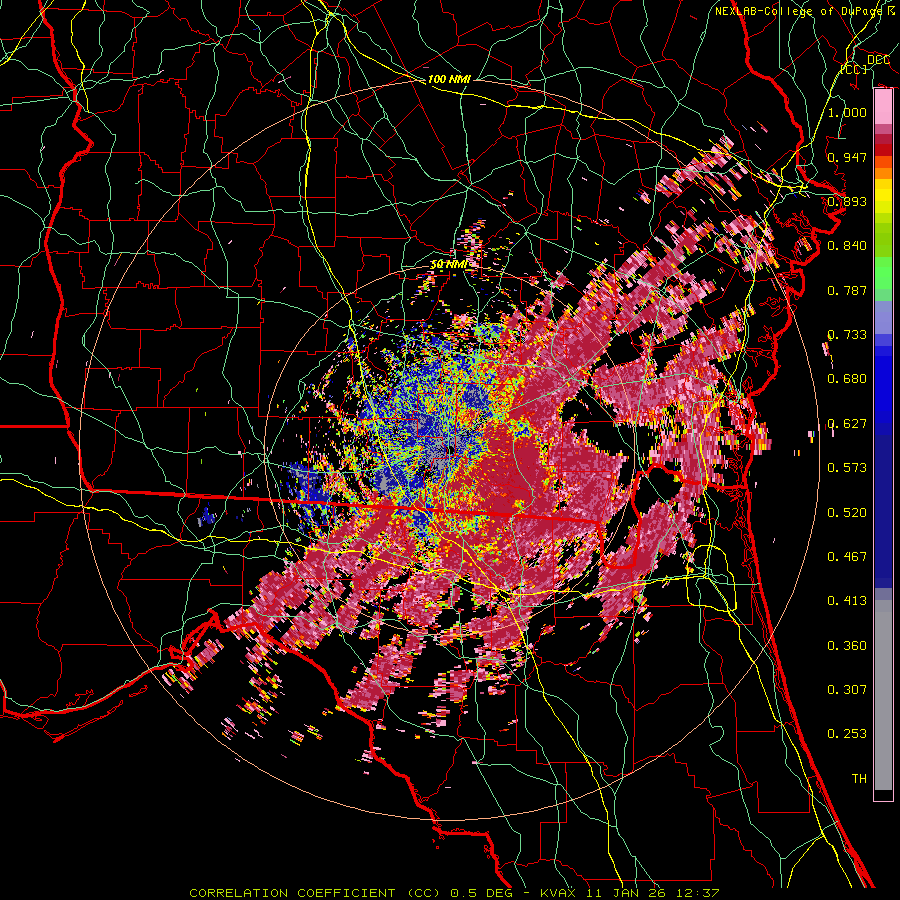
Task: Click the 0.307 scale value
Action: point(847,690)
